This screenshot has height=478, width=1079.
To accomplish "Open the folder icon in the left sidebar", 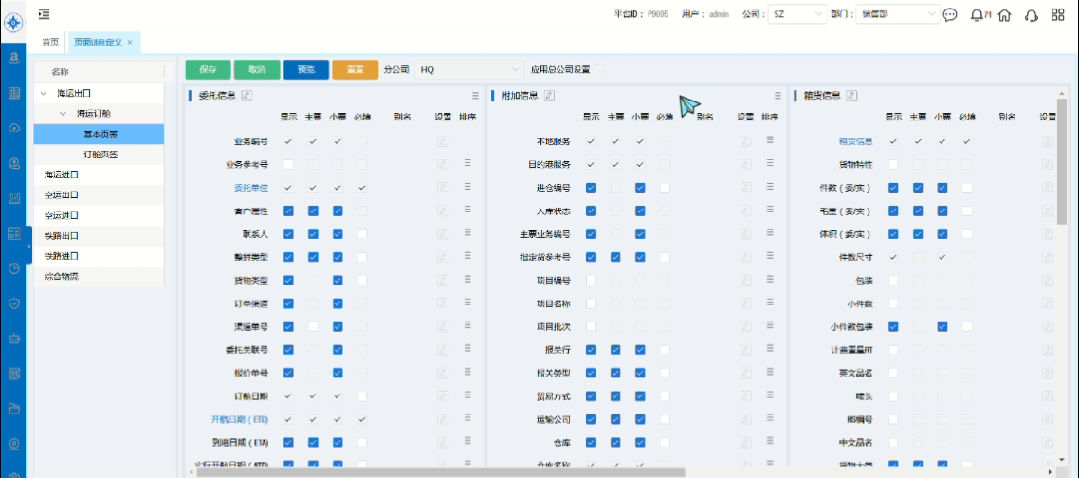I will click(13, 408).
